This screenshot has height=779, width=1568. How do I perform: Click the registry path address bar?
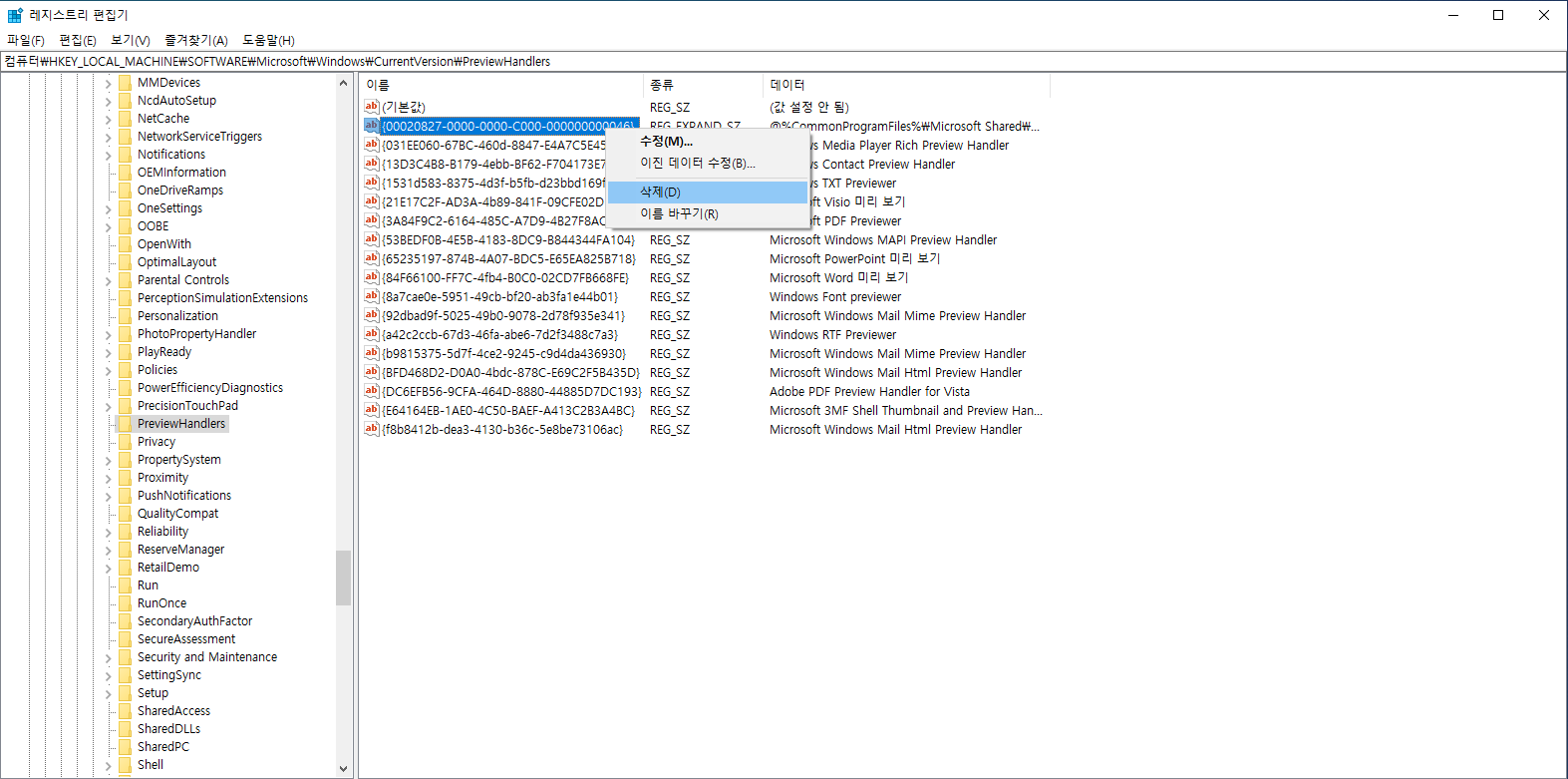pos(784,61)
